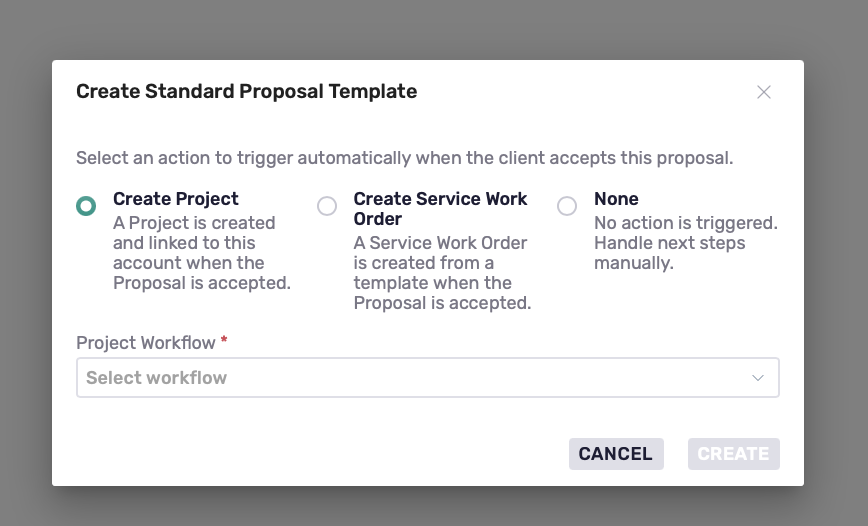Click the 'Create Service Work Order' heading text

[440, 209]
